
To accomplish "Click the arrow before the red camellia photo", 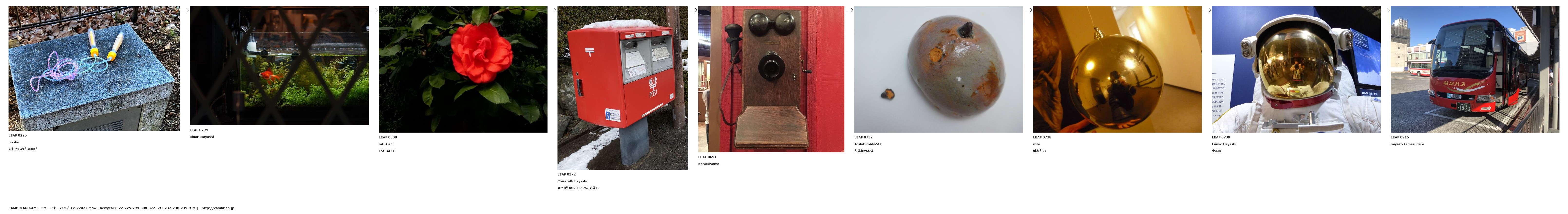I will pyautogui.click(x=374, y=10).
